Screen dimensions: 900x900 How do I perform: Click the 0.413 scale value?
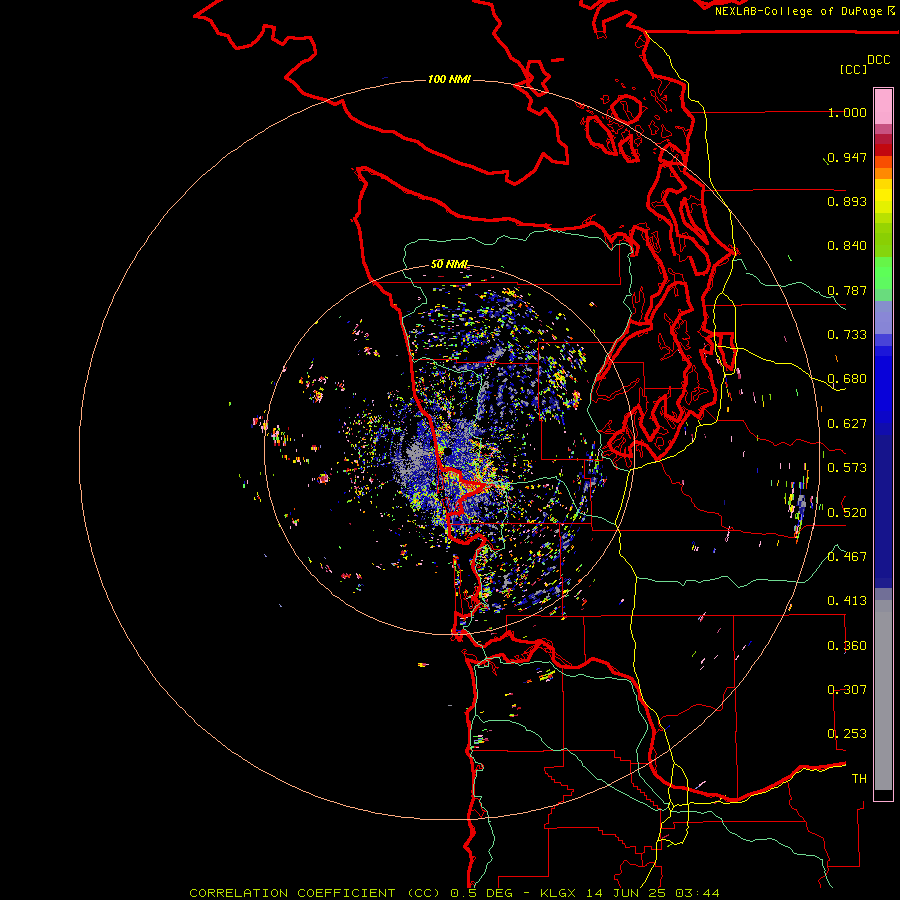click(847, 601)
